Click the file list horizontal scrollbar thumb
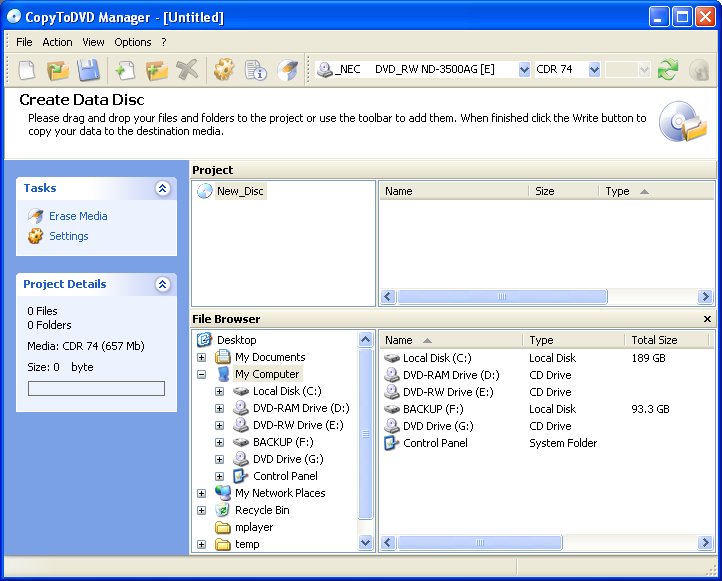Image resolution: width=722 pixels, height=581 pixels. [480, 542]
